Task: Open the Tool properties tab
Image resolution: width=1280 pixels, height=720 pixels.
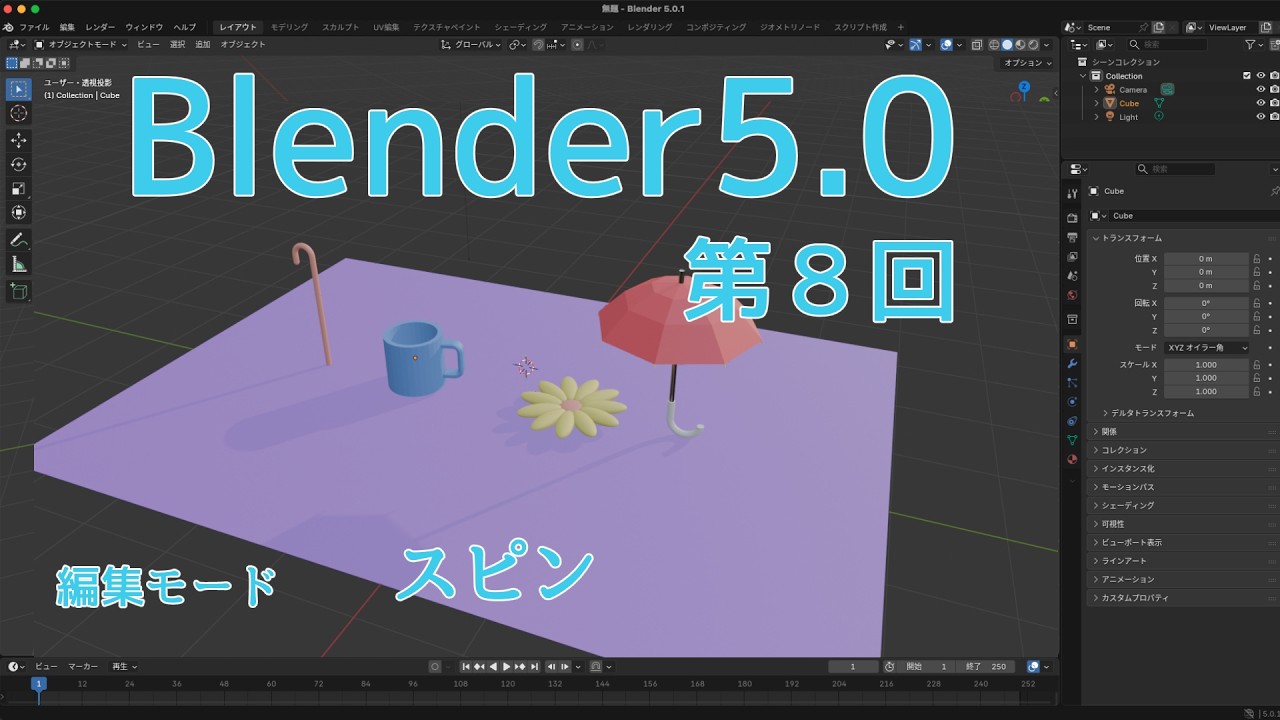Action: point(1072,194)
